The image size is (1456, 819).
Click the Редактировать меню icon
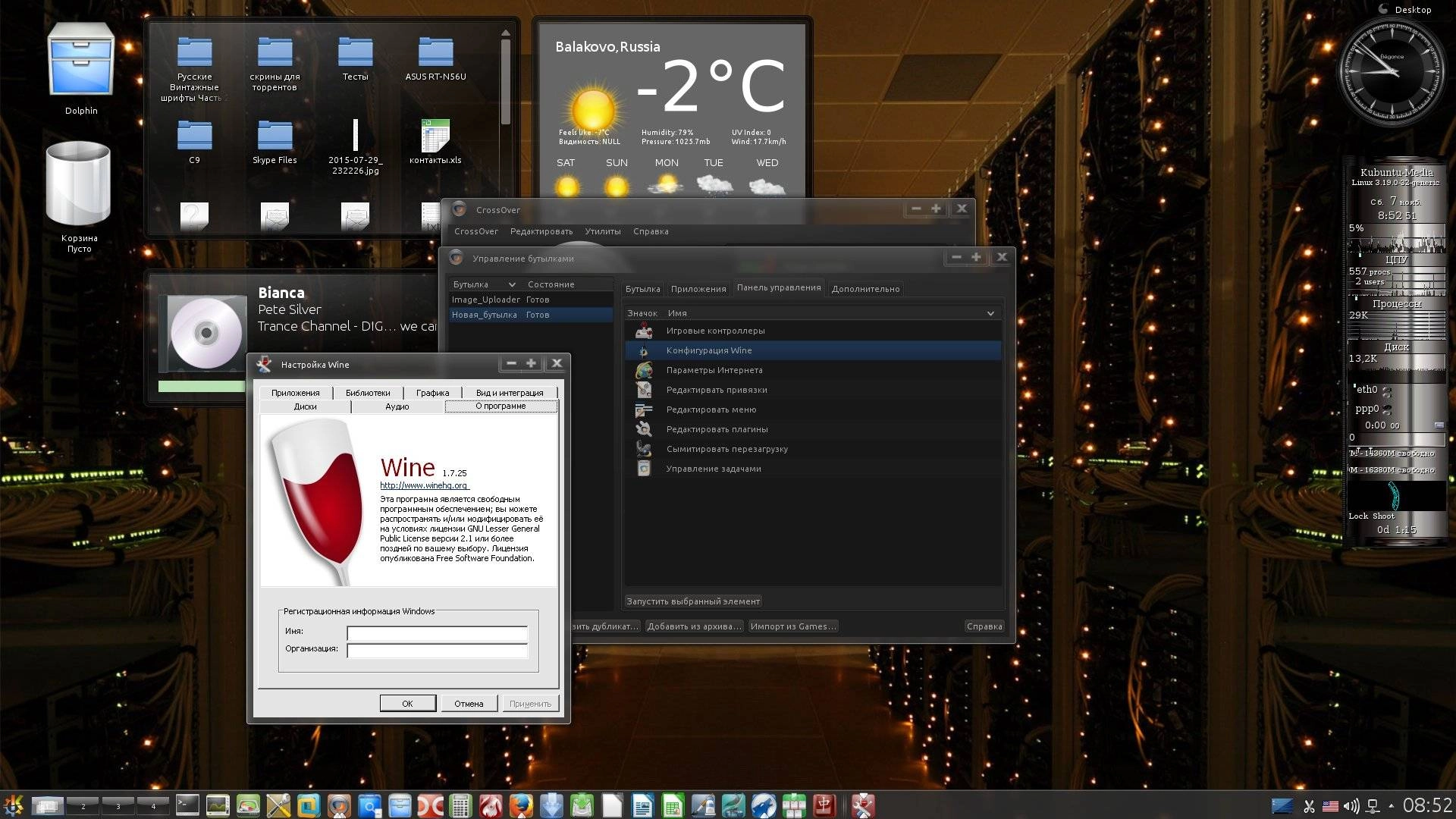(644, 409)
